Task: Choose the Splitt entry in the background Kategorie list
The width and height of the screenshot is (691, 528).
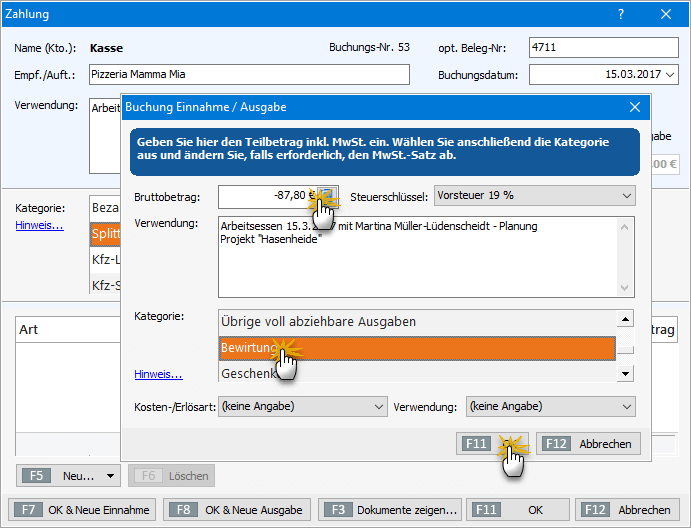Action: point(105,233)
